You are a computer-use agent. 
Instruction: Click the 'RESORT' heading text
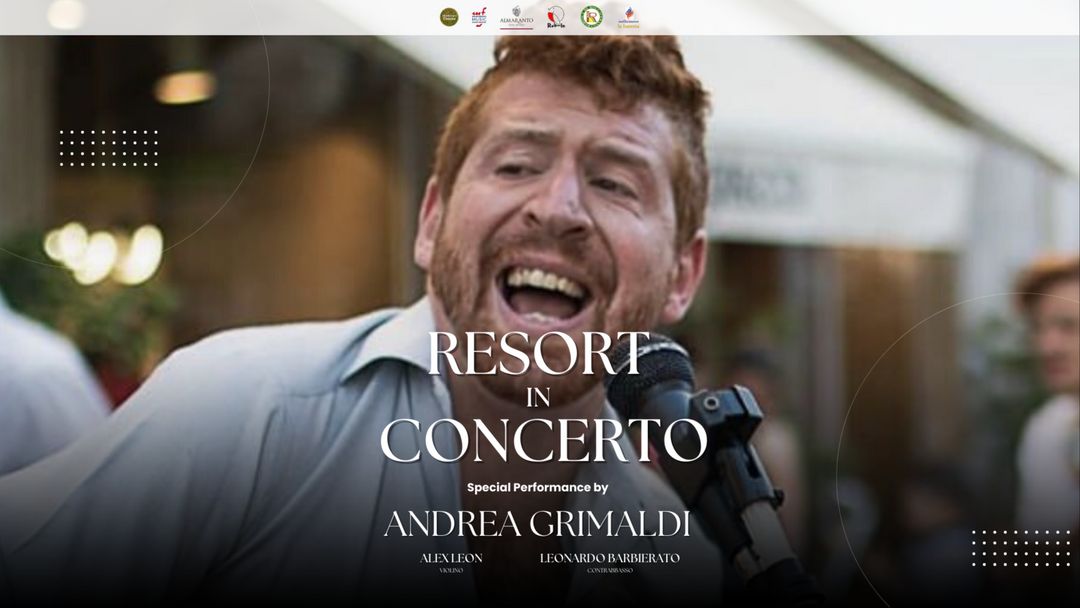539,354
